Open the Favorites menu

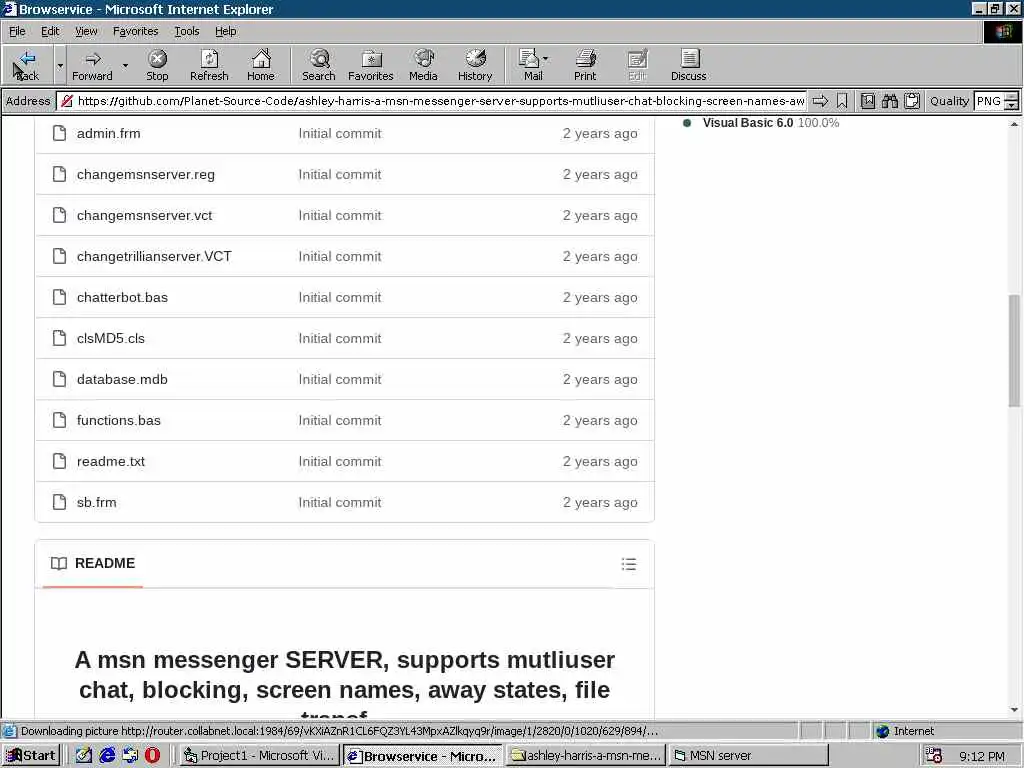tap(135, 31)
